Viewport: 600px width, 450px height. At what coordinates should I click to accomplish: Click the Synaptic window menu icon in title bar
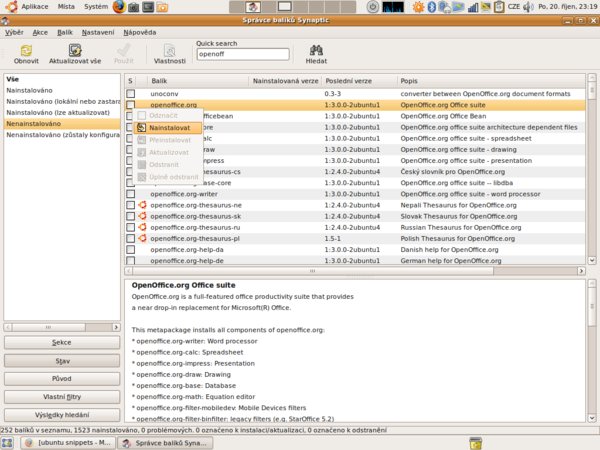pos(5,21)
